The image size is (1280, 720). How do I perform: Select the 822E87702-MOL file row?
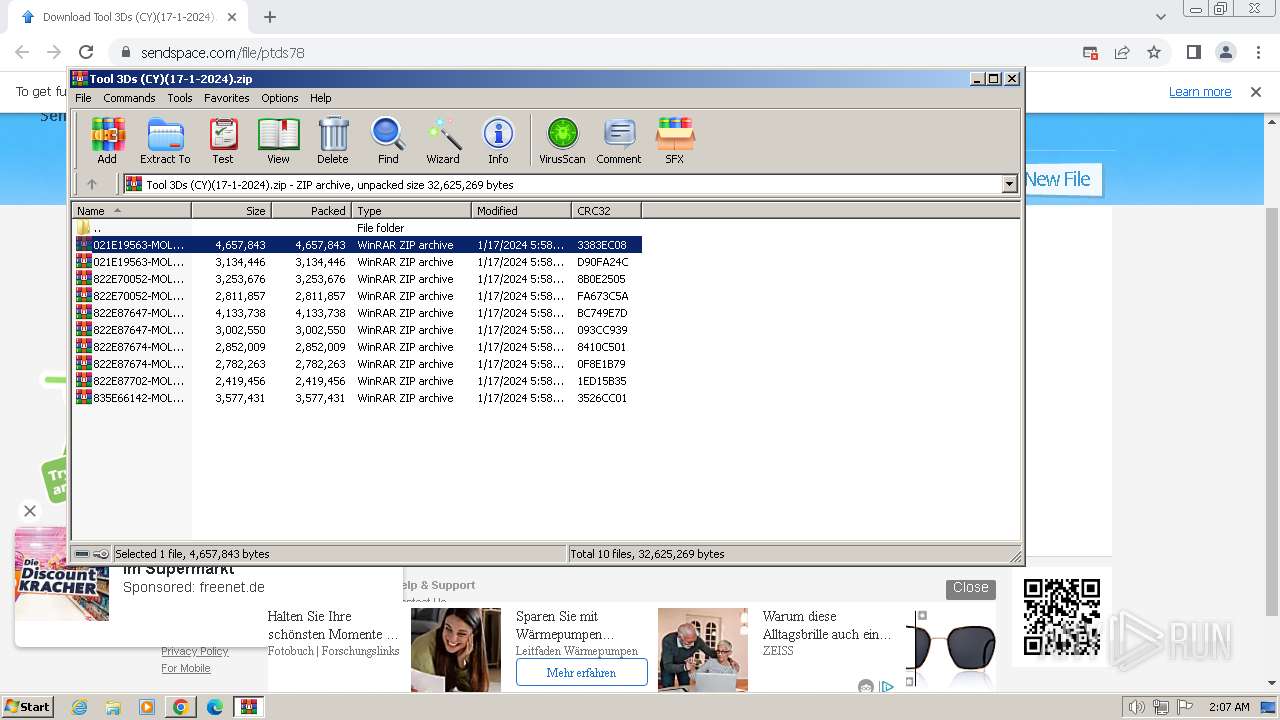(357, 381)
